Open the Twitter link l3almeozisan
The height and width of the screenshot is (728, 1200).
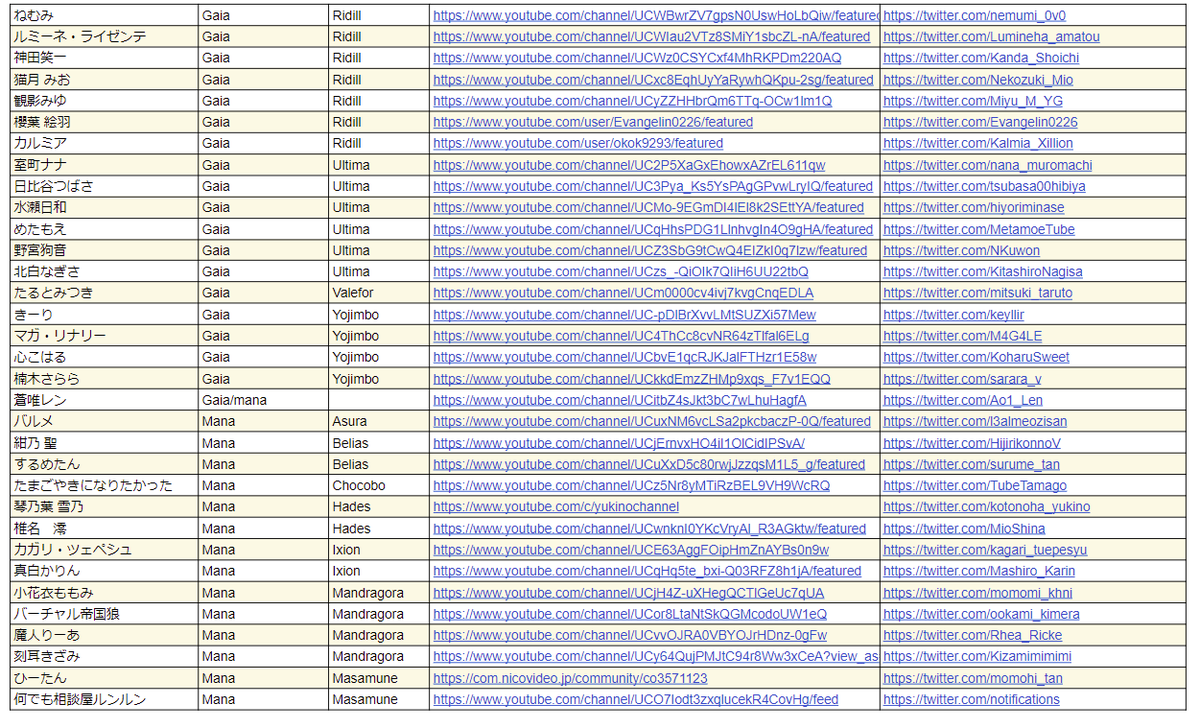click(975, 422)
